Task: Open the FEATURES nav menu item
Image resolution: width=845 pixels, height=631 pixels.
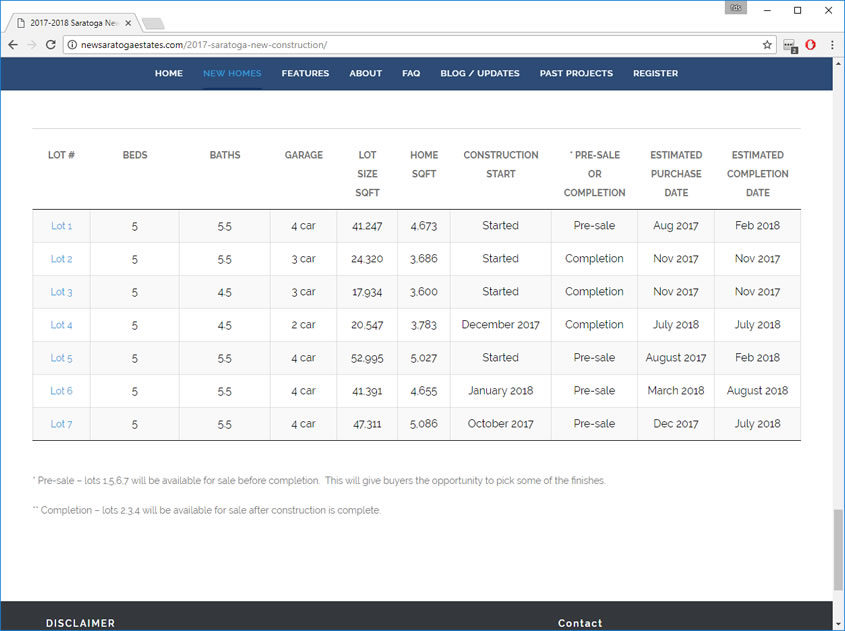Action: click(305, 73)
